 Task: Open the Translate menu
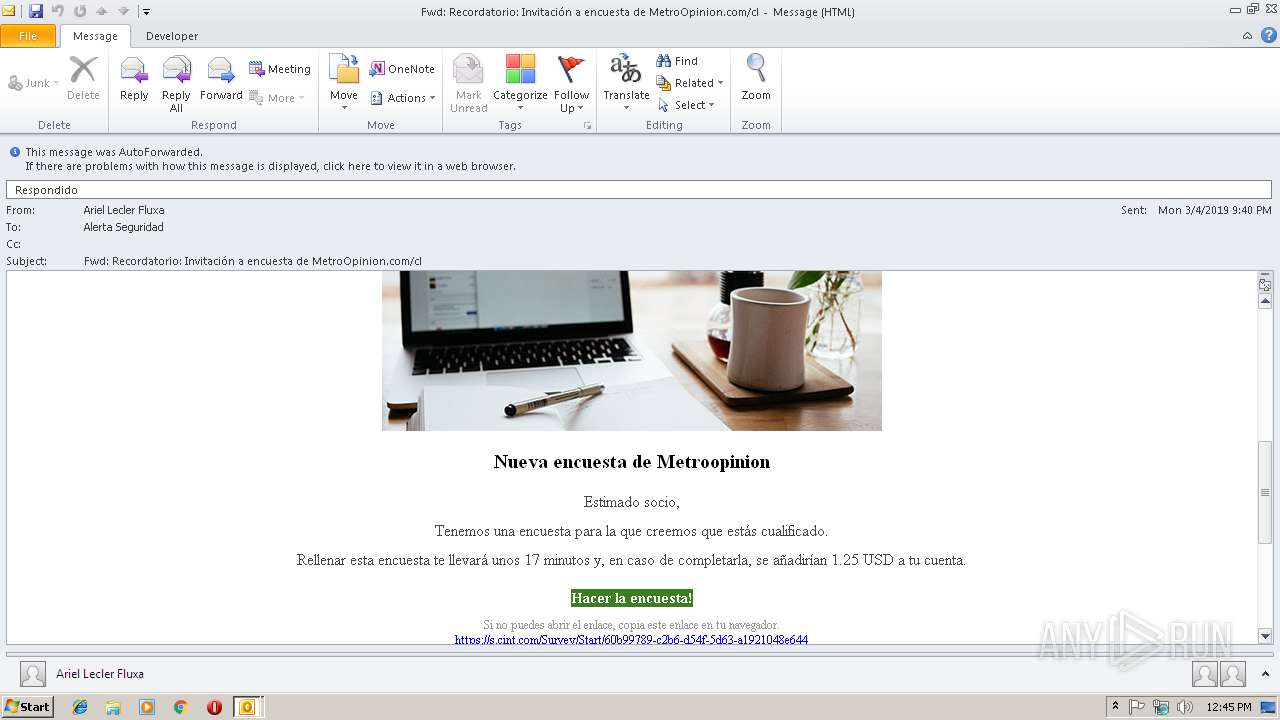[x=626, y=83]
